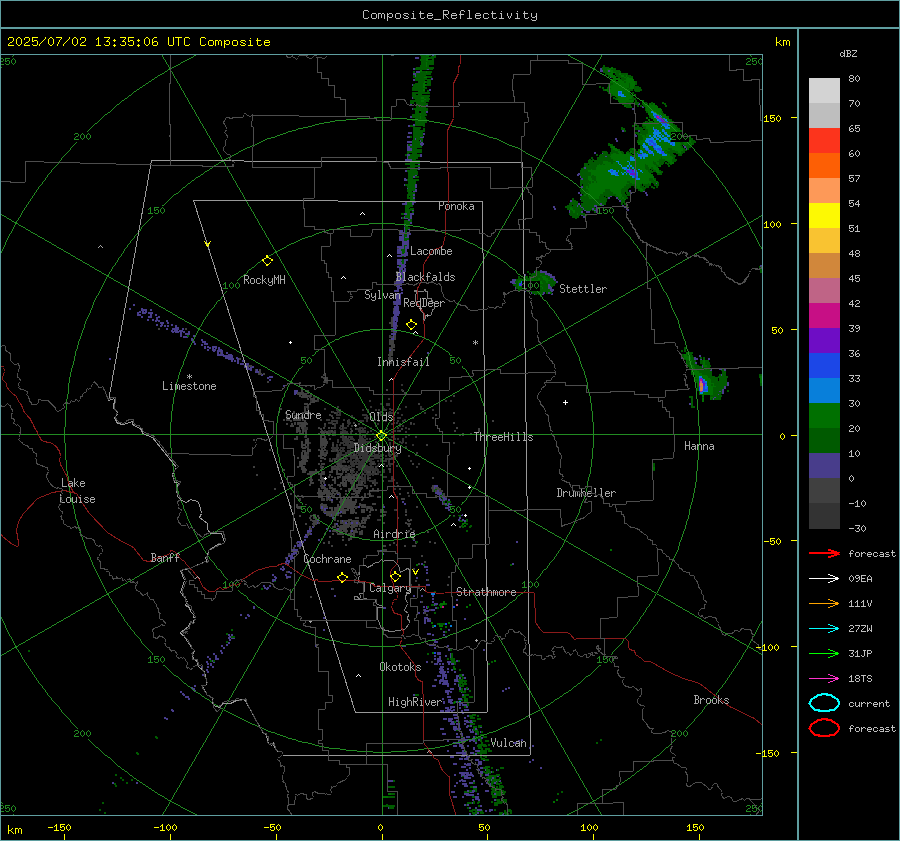The width and height of the screenshot is (900, 841).
Task: Click the Innisfail label
Action: [x=403, y=362]
